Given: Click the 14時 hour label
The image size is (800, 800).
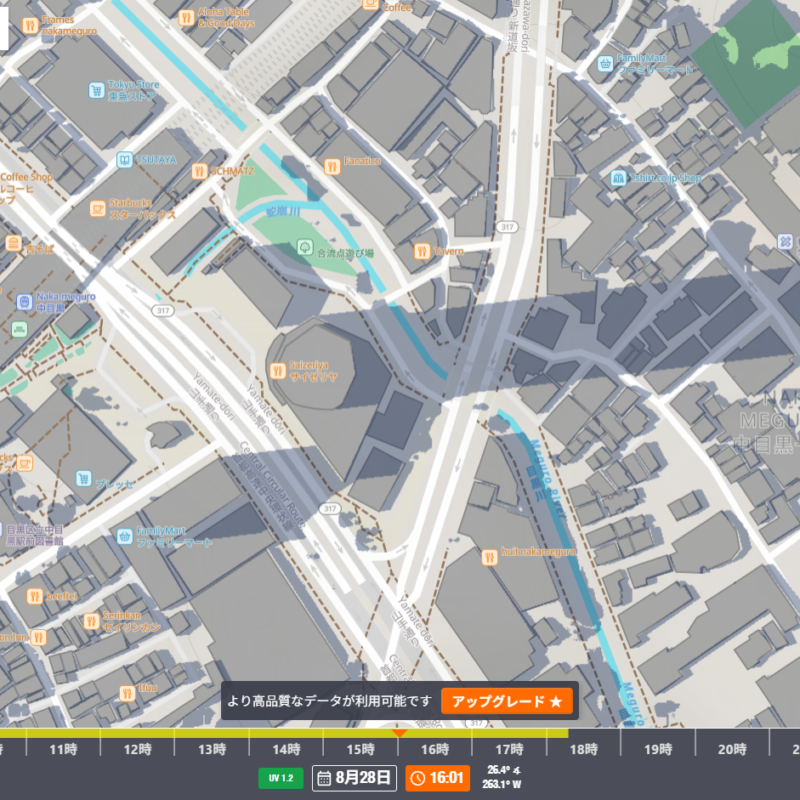Looking at the screenshot, I should tap(286, 749).
